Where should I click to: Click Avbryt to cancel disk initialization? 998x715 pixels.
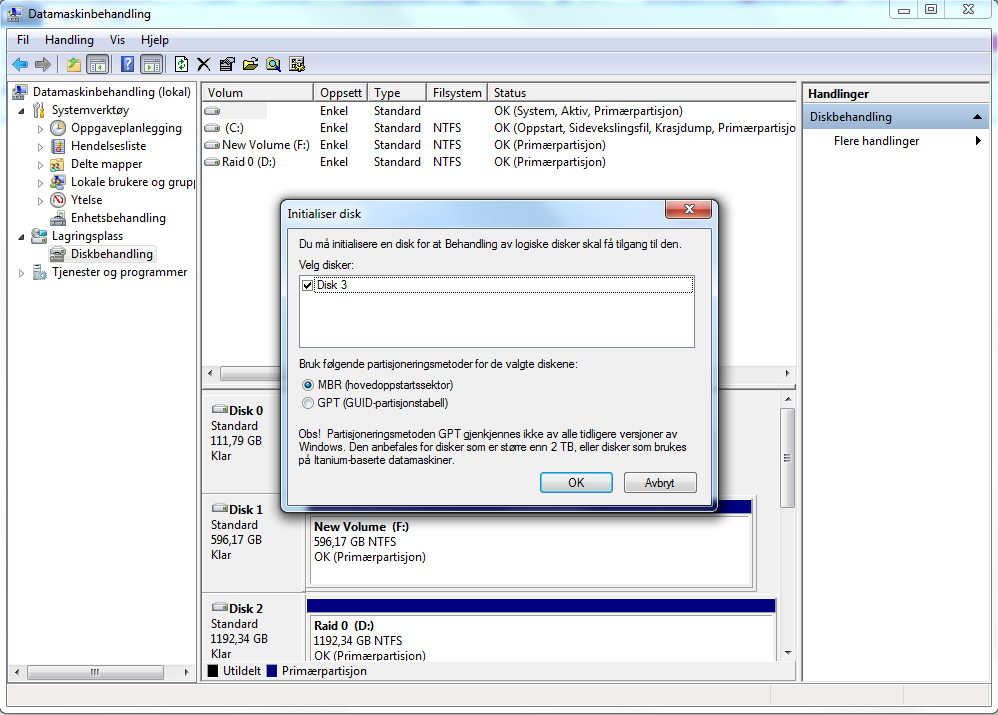pyautogui.click(x=660, y=482)
